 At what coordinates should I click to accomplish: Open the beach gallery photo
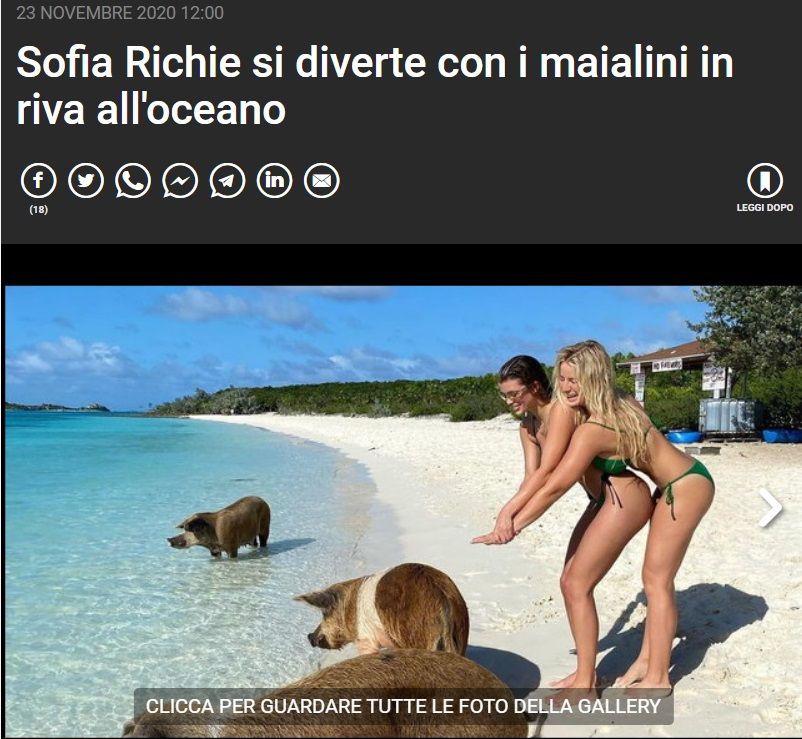403,511
